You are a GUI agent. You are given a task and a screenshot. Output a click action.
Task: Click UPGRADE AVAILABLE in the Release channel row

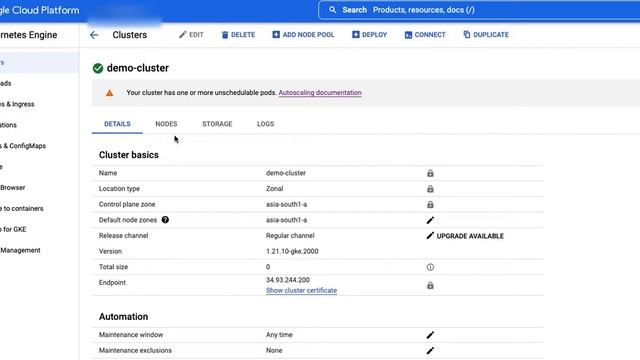(470, 236)
